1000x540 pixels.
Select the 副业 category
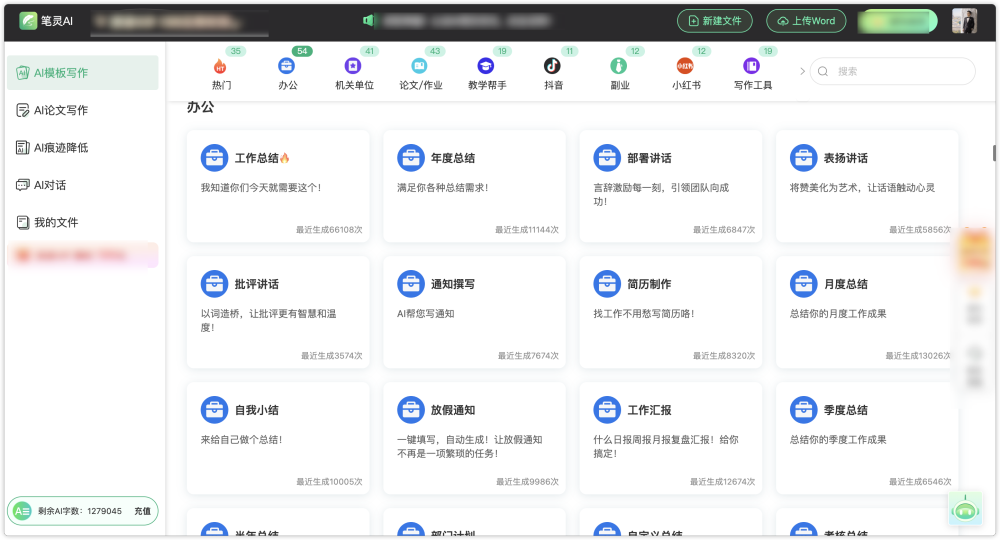(x=619, y=73)
